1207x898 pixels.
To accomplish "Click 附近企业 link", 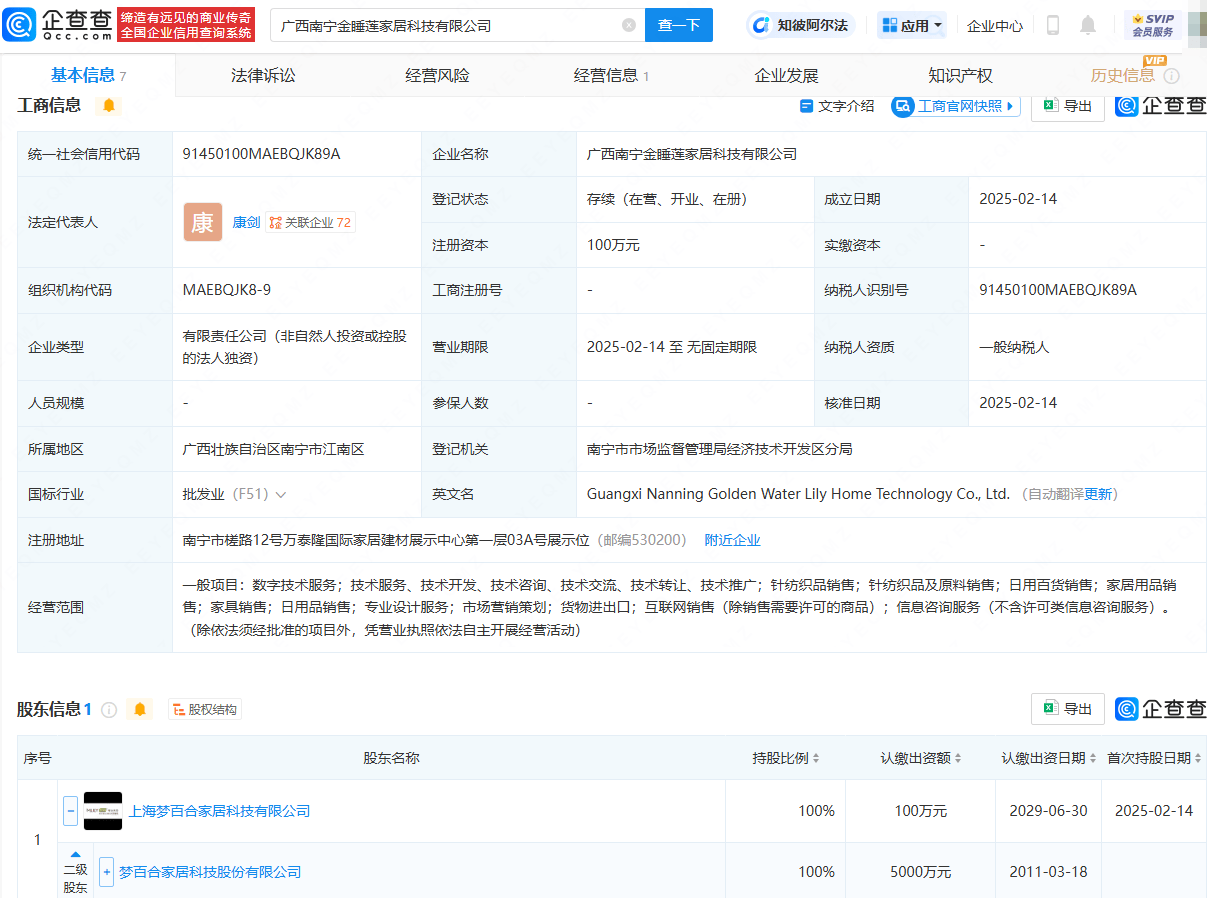I will point(732,540).
